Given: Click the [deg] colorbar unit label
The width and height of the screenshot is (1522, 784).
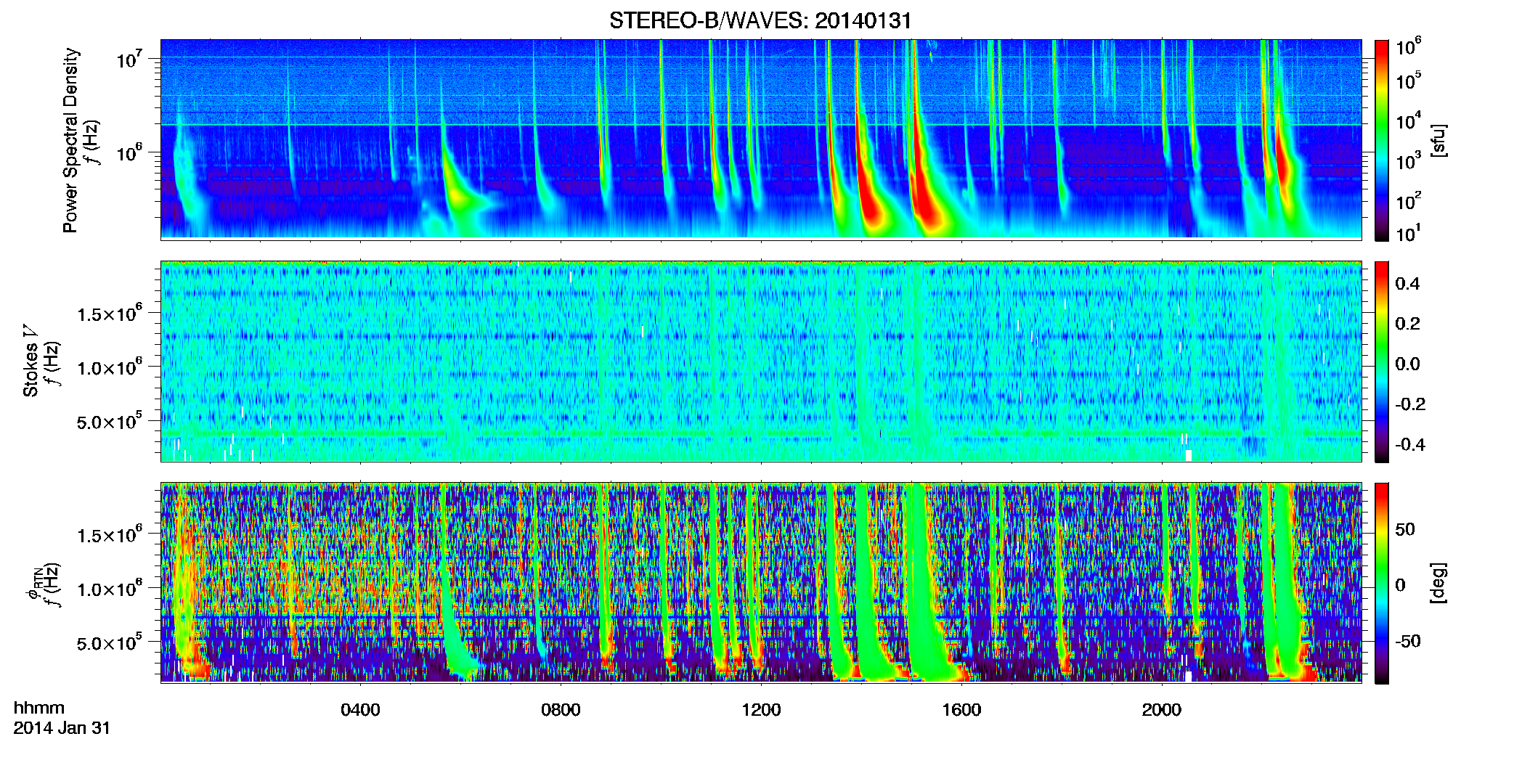Looking at the screenshot, I should coord(1438,583).
